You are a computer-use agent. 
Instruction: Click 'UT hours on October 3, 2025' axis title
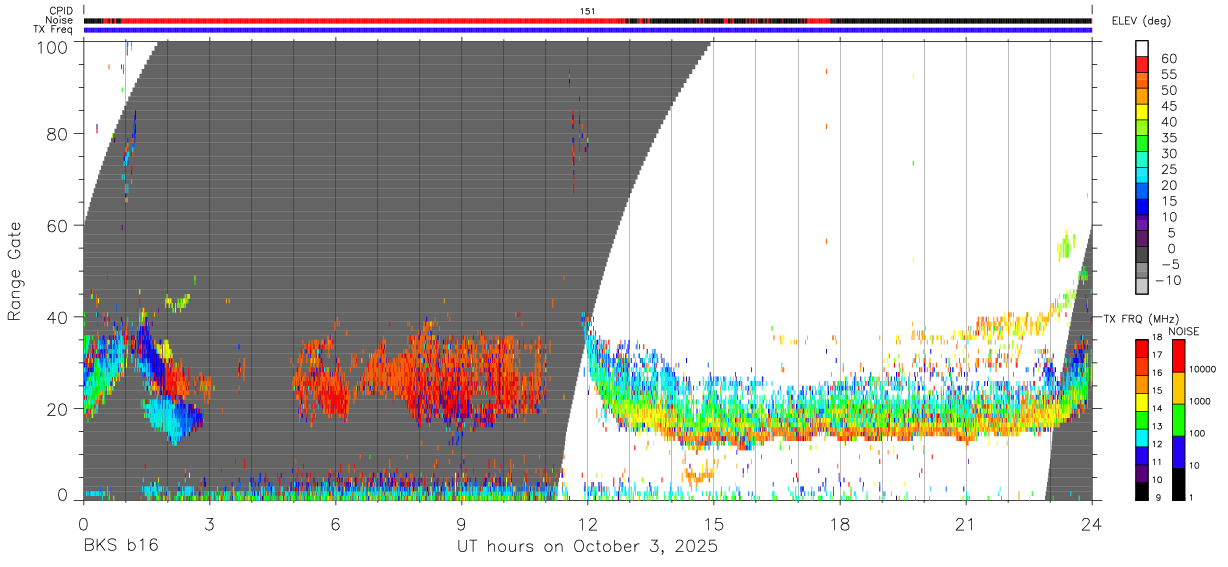pos(587,548)
